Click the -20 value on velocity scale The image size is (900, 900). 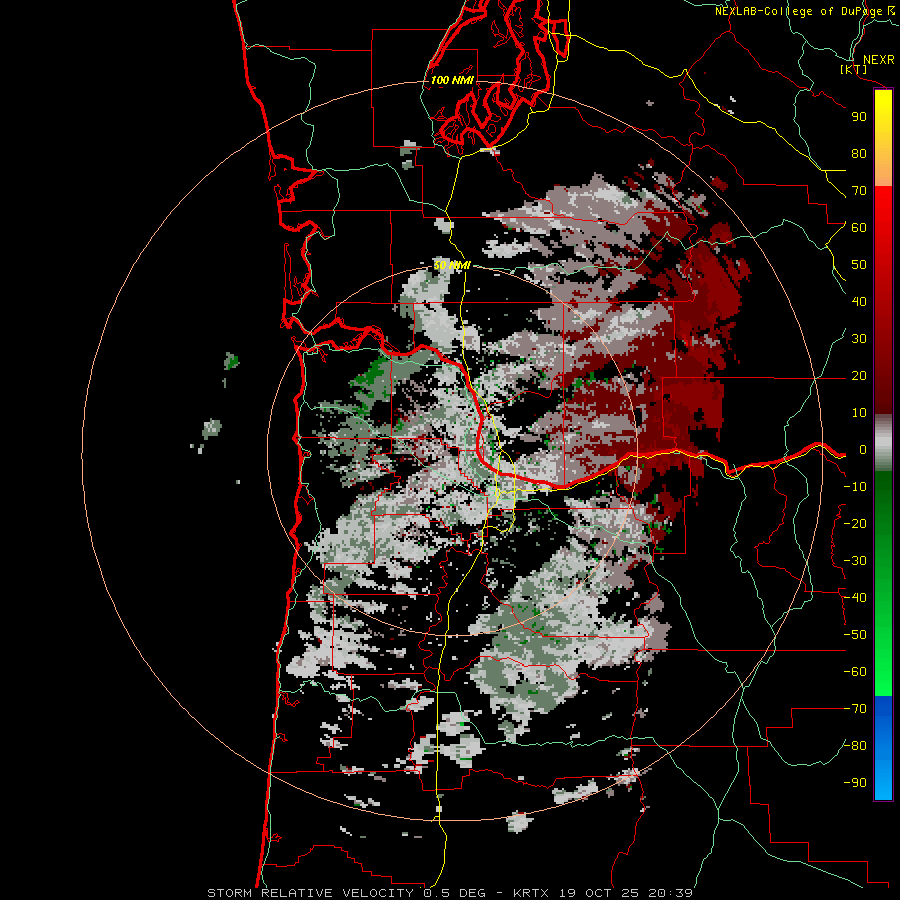coord(855,523)
